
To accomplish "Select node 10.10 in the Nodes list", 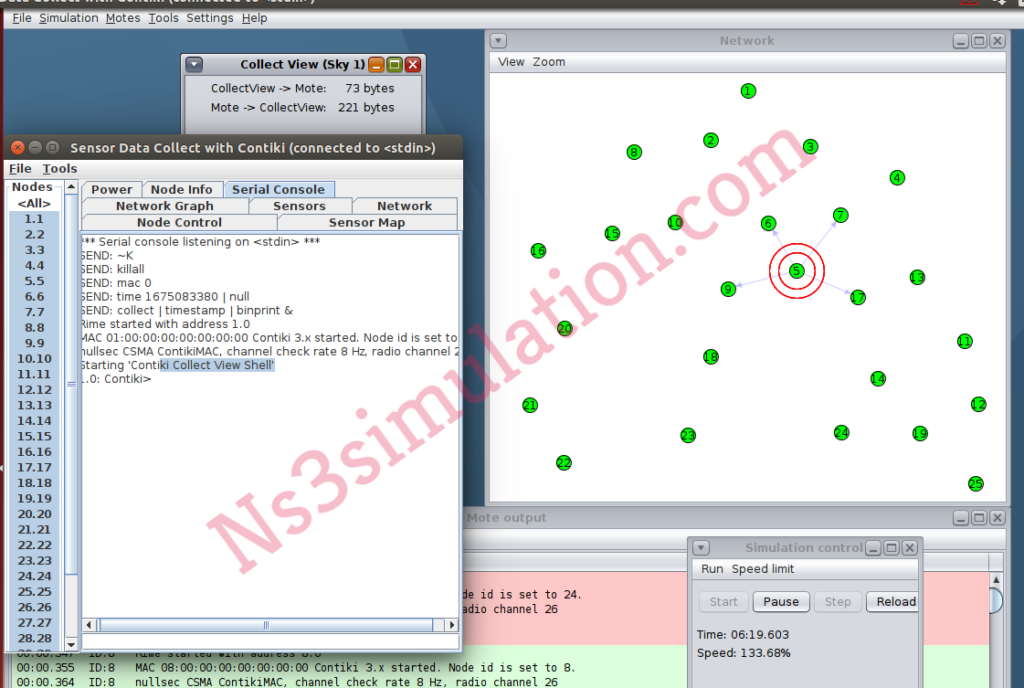I will [34, 358].
